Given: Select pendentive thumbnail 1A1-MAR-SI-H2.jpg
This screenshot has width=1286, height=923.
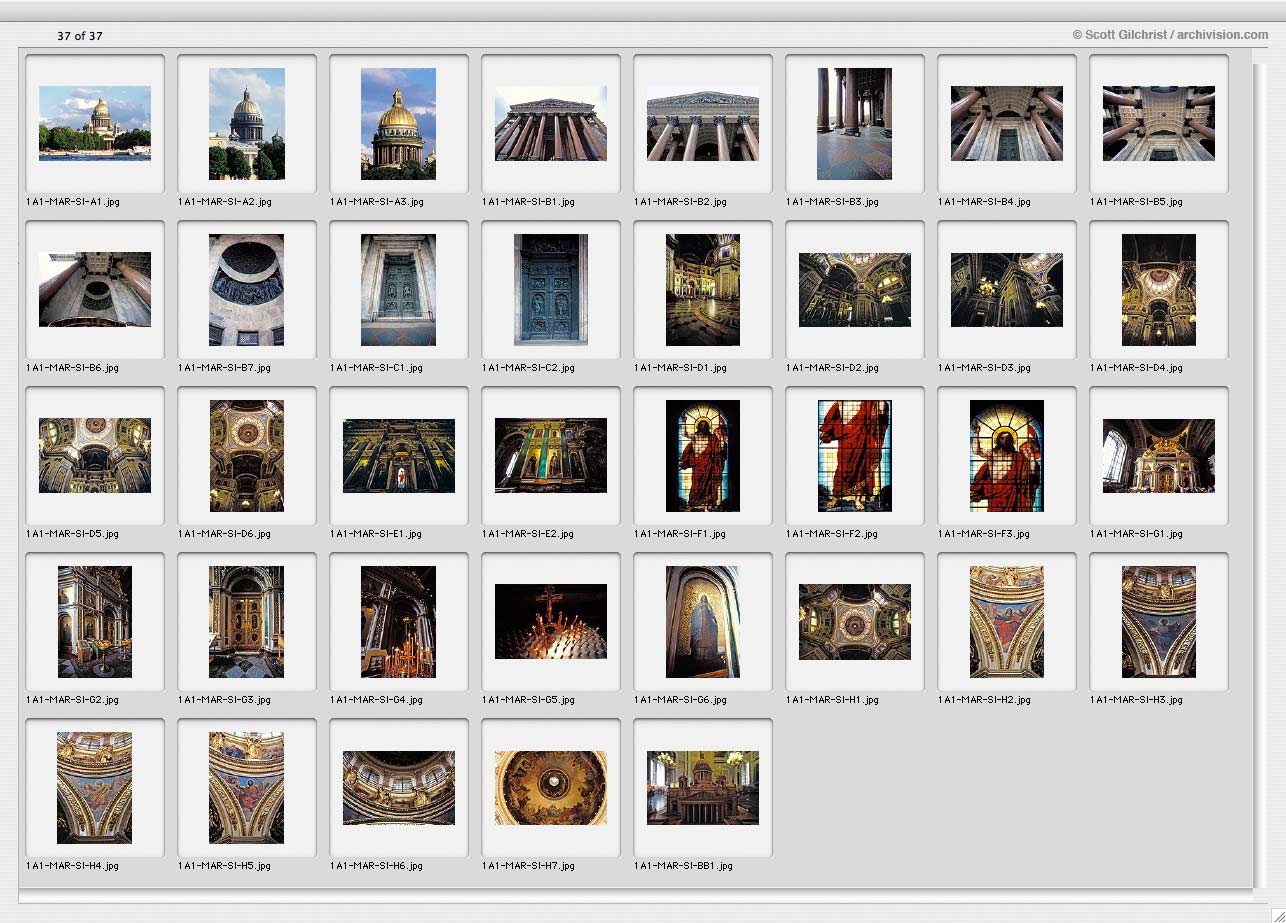Looking at the screenshot, I should [x=1007, y=621].
